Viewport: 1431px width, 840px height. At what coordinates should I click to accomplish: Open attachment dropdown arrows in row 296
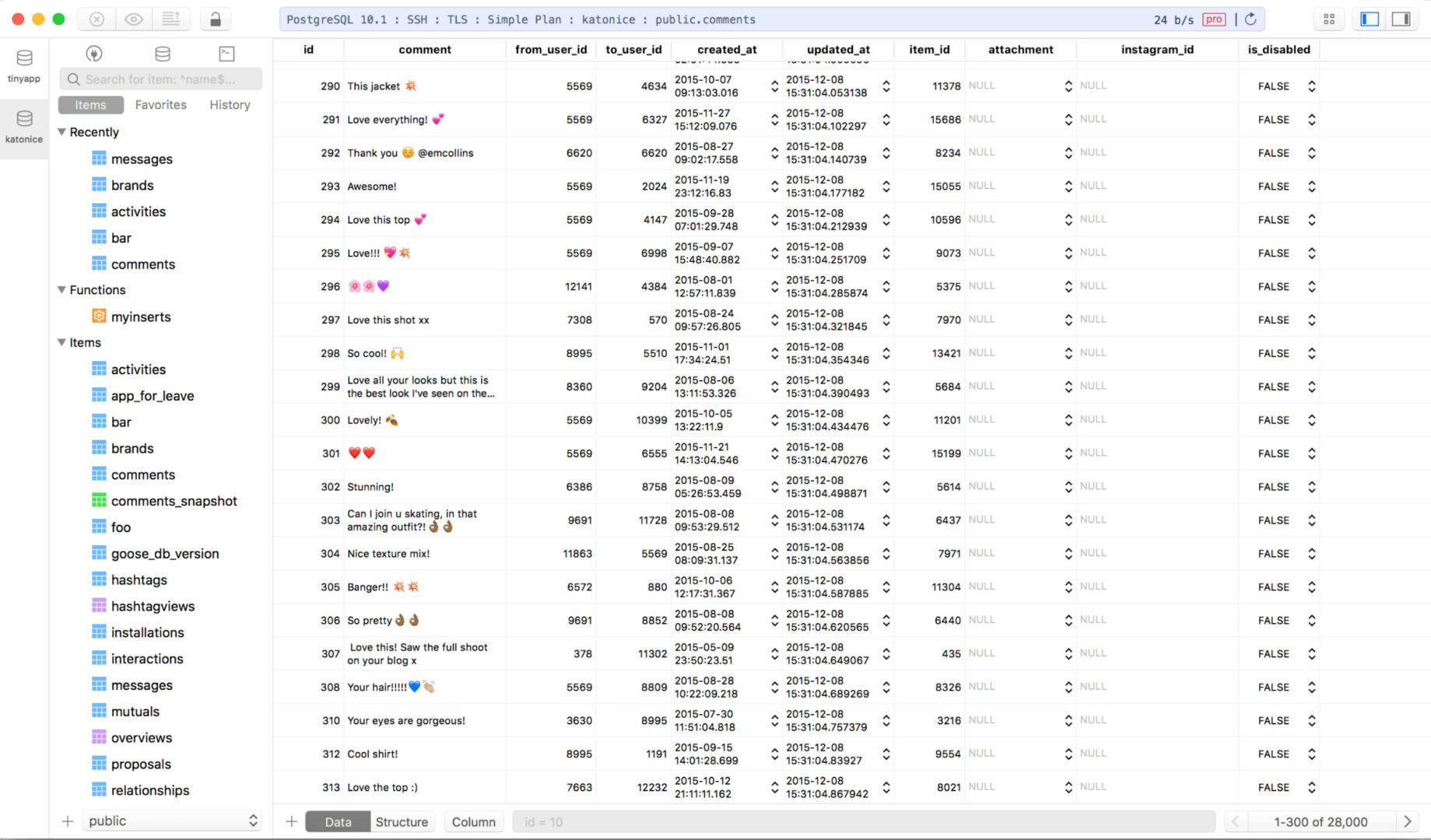click(1068, 287)
